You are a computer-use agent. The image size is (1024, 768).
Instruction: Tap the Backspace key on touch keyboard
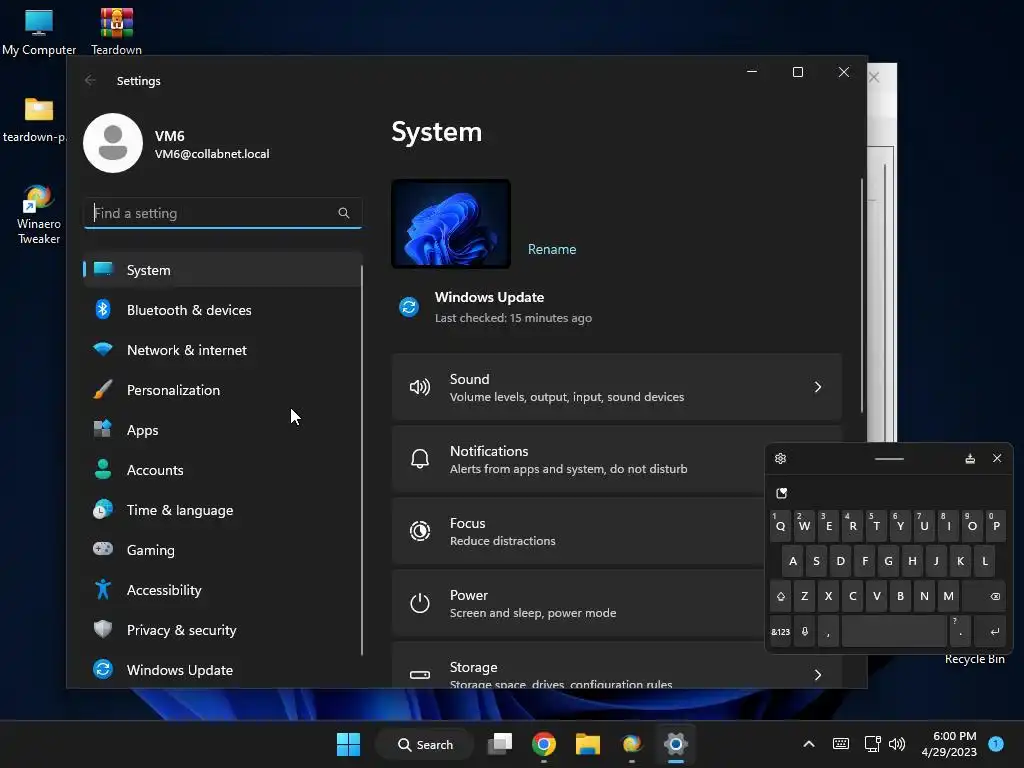(985, 596)
